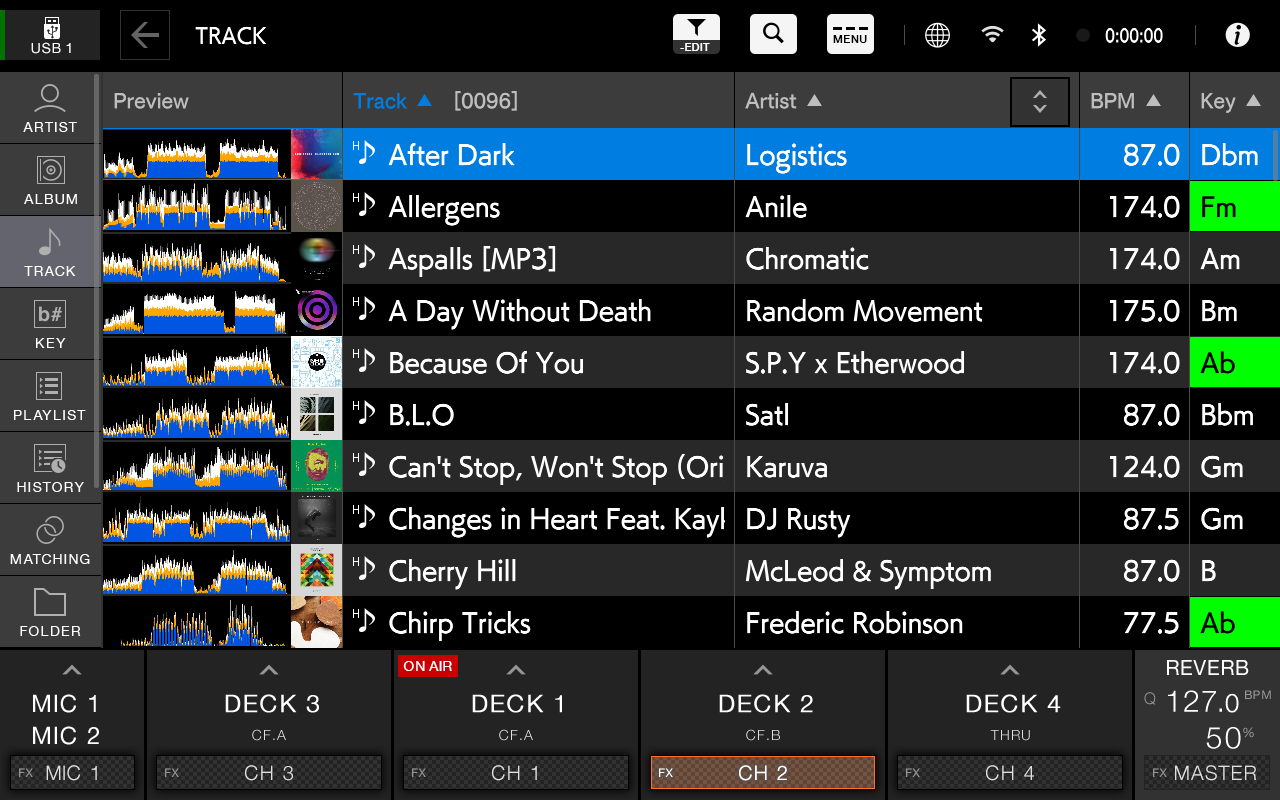Tap the Bluetooth status icon
The width and height of the screenshot is (1280, 800).
[1039, 35]
